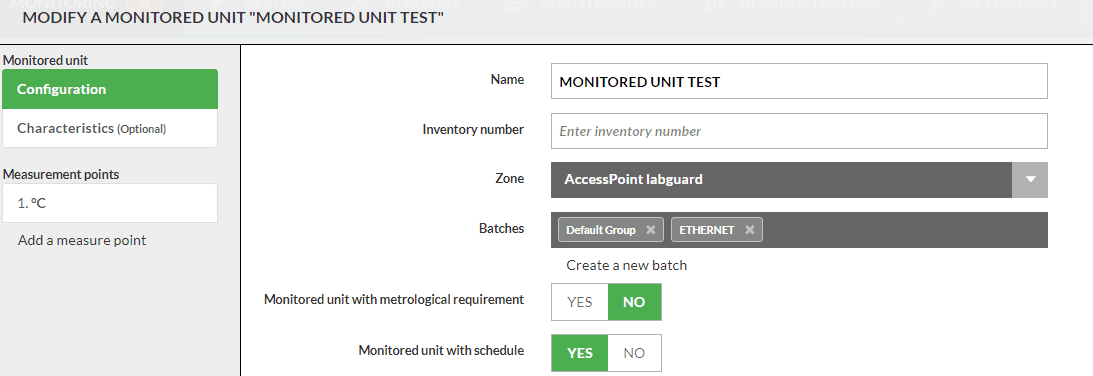
Task: Set monitored unit schedule to NO
Action: pos(634,352)
